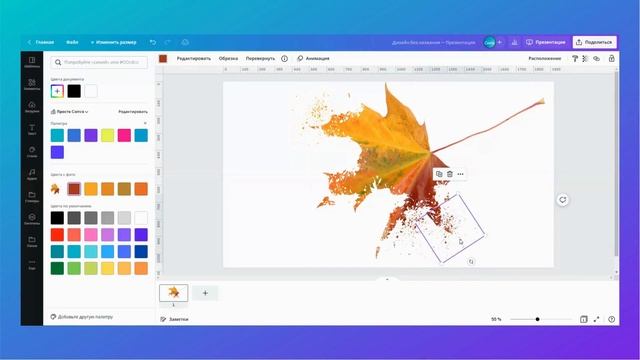Select the highlighted brown-red photo color swatch
The width and height of the screenshot is (640, 360).
pos(74,189)
